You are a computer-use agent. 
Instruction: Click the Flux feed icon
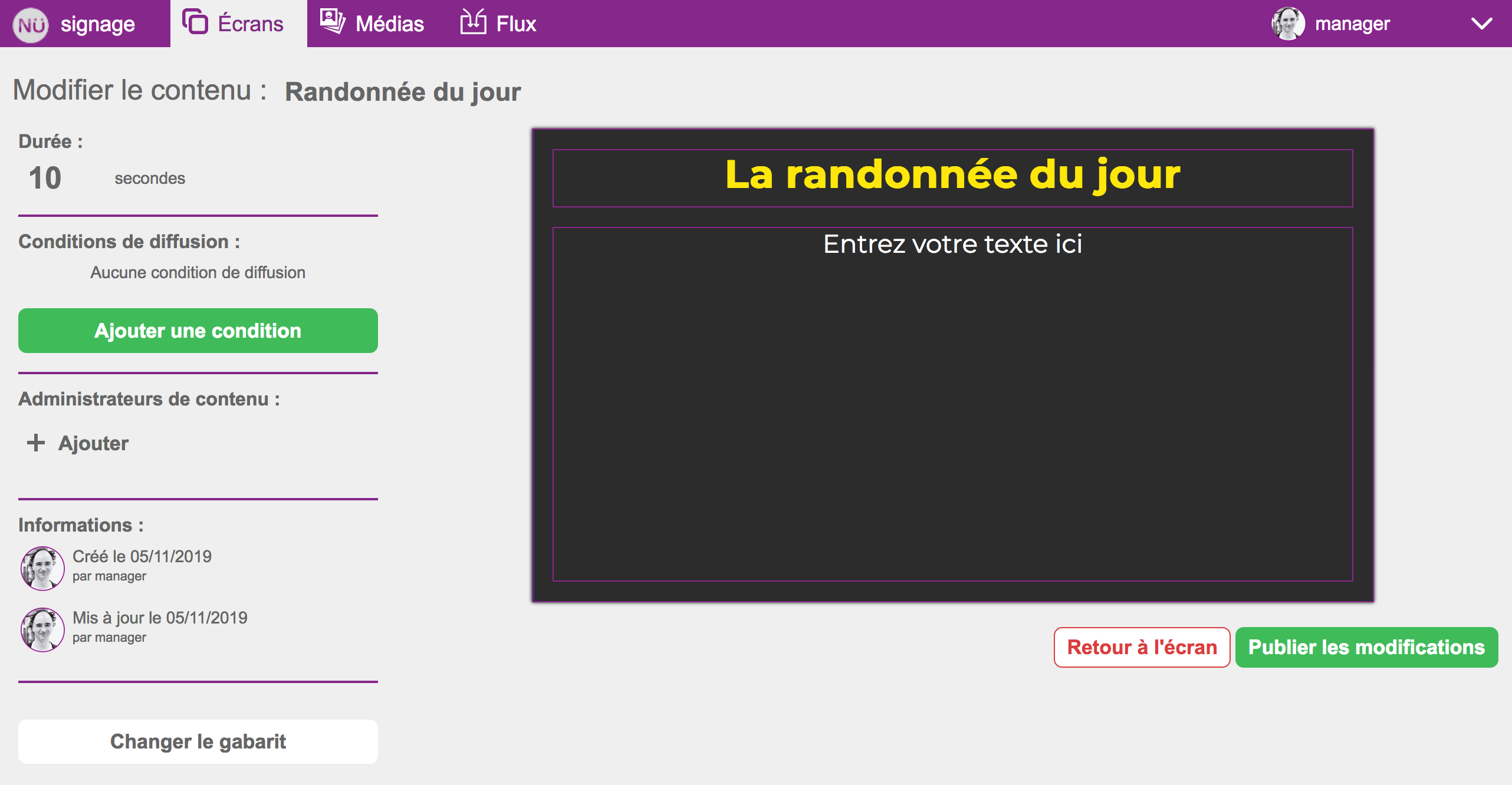pyautogui.click(x=474, y=21)
